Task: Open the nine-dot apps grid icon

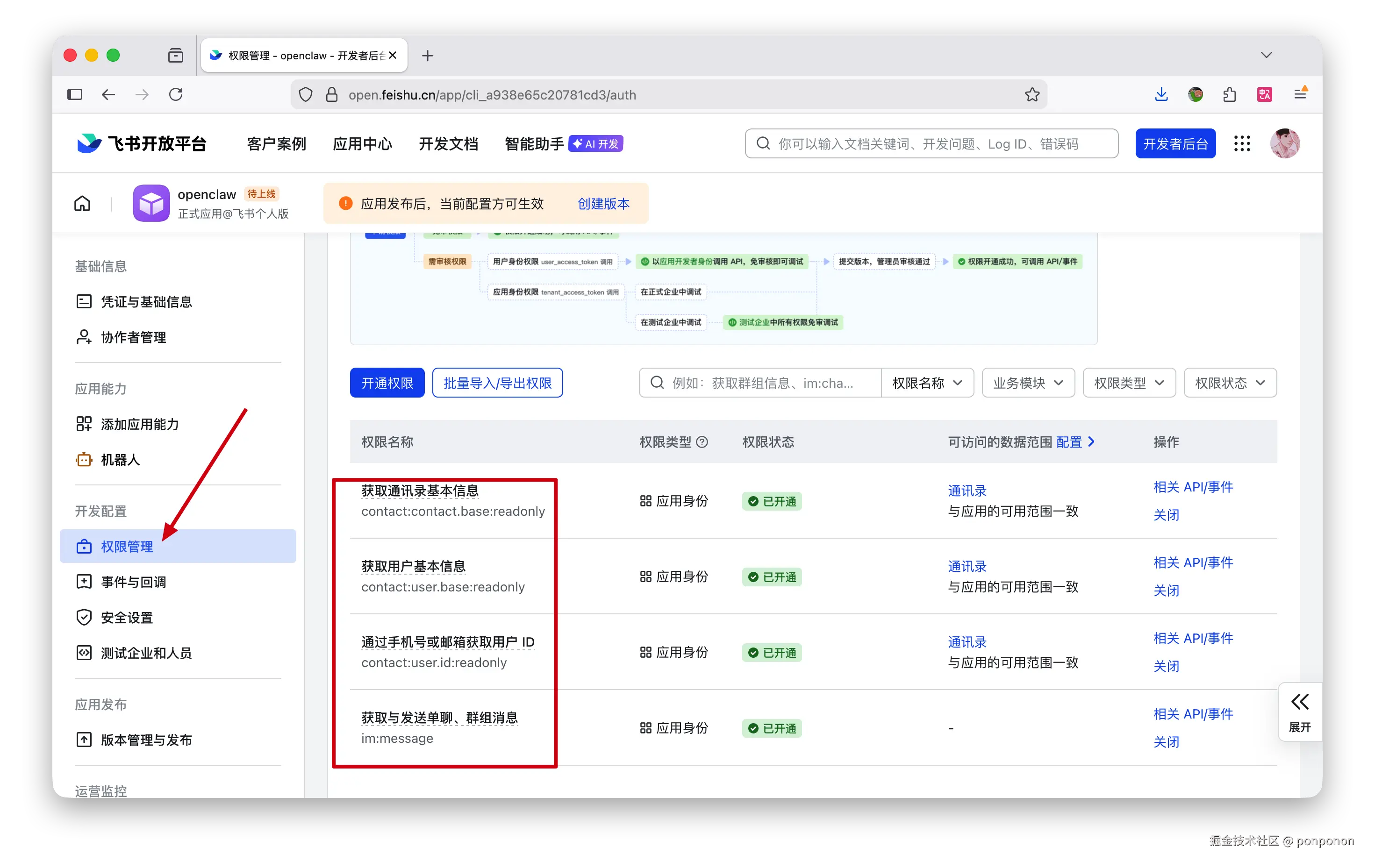Action: coord(1242,143)
